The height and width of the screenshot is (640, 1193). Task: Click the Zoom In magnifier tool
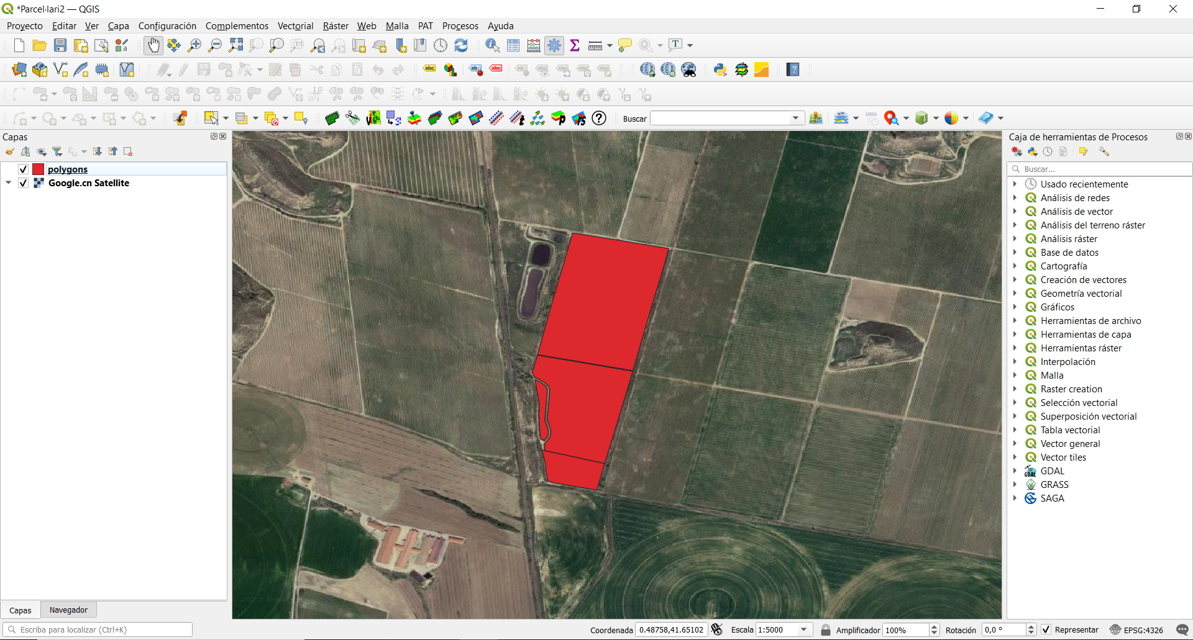click(x=194, y=46)
